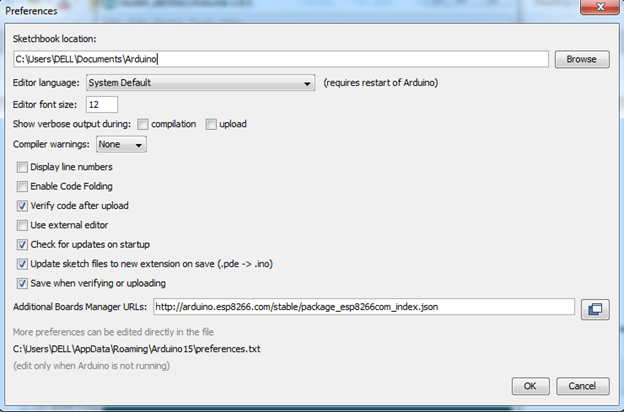This screenshot has height=412, width=624.
Task: Click the 'Show verbose output during:' label
Action: click(72, 124)
